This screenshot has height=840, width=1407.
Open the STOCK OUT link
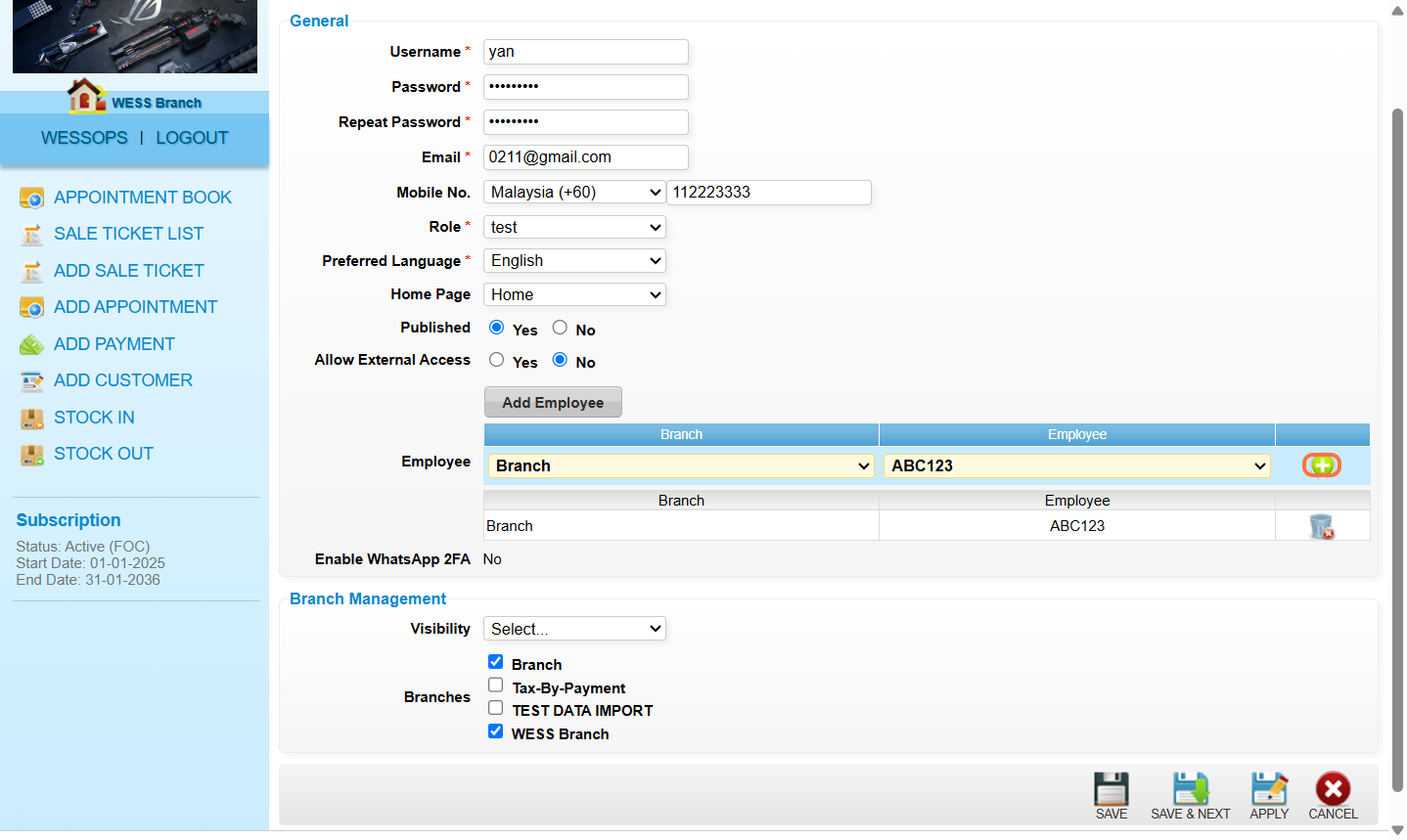point(104,454)
